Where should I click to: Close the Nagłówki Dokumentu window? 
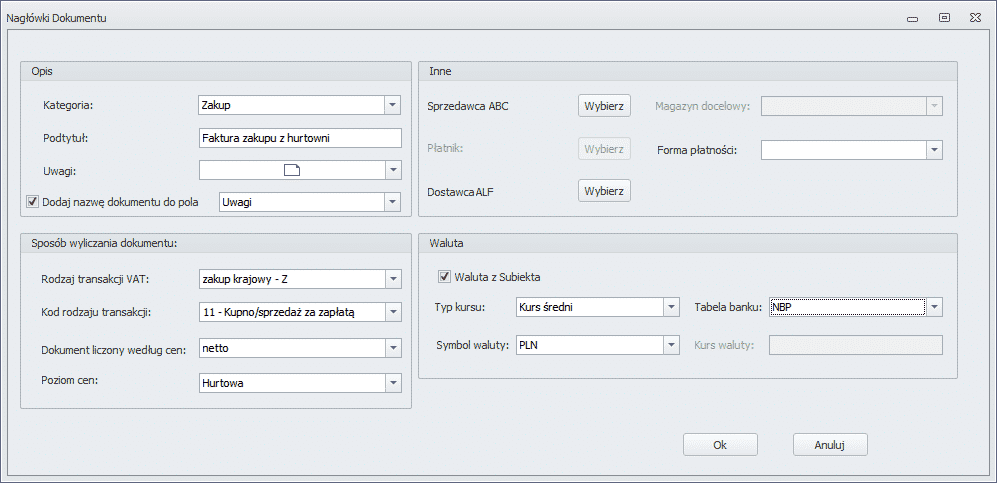(x=975, y=18)
